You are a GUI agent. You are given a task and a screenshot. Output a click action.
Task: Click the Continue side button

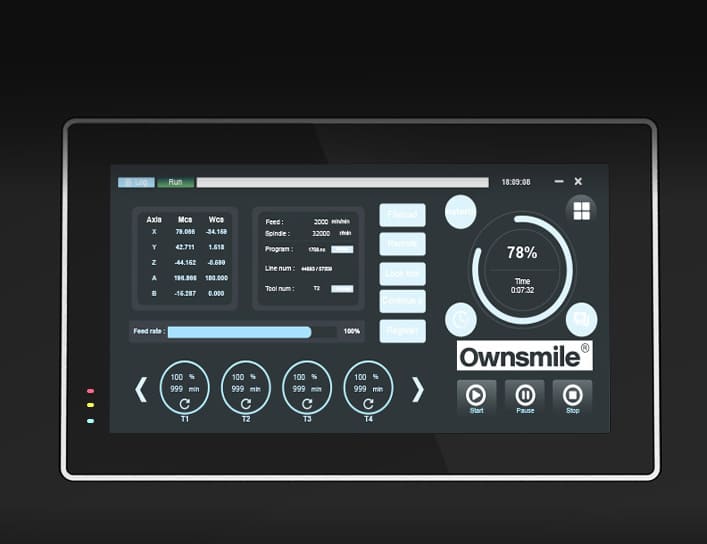coord(402,301)
